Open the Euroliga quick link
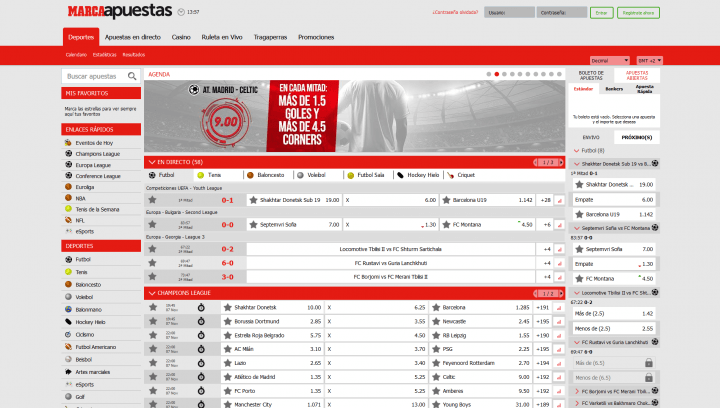Screen dimensions: 720x408 85,187
